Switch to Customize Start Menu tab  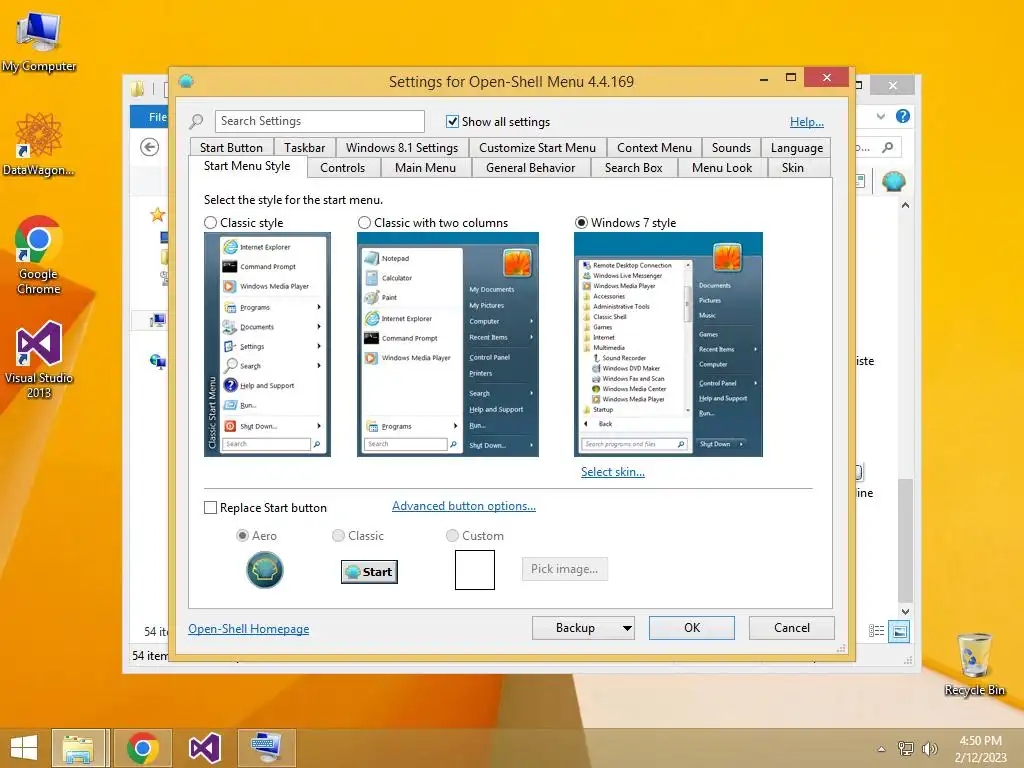pos(537,148)
